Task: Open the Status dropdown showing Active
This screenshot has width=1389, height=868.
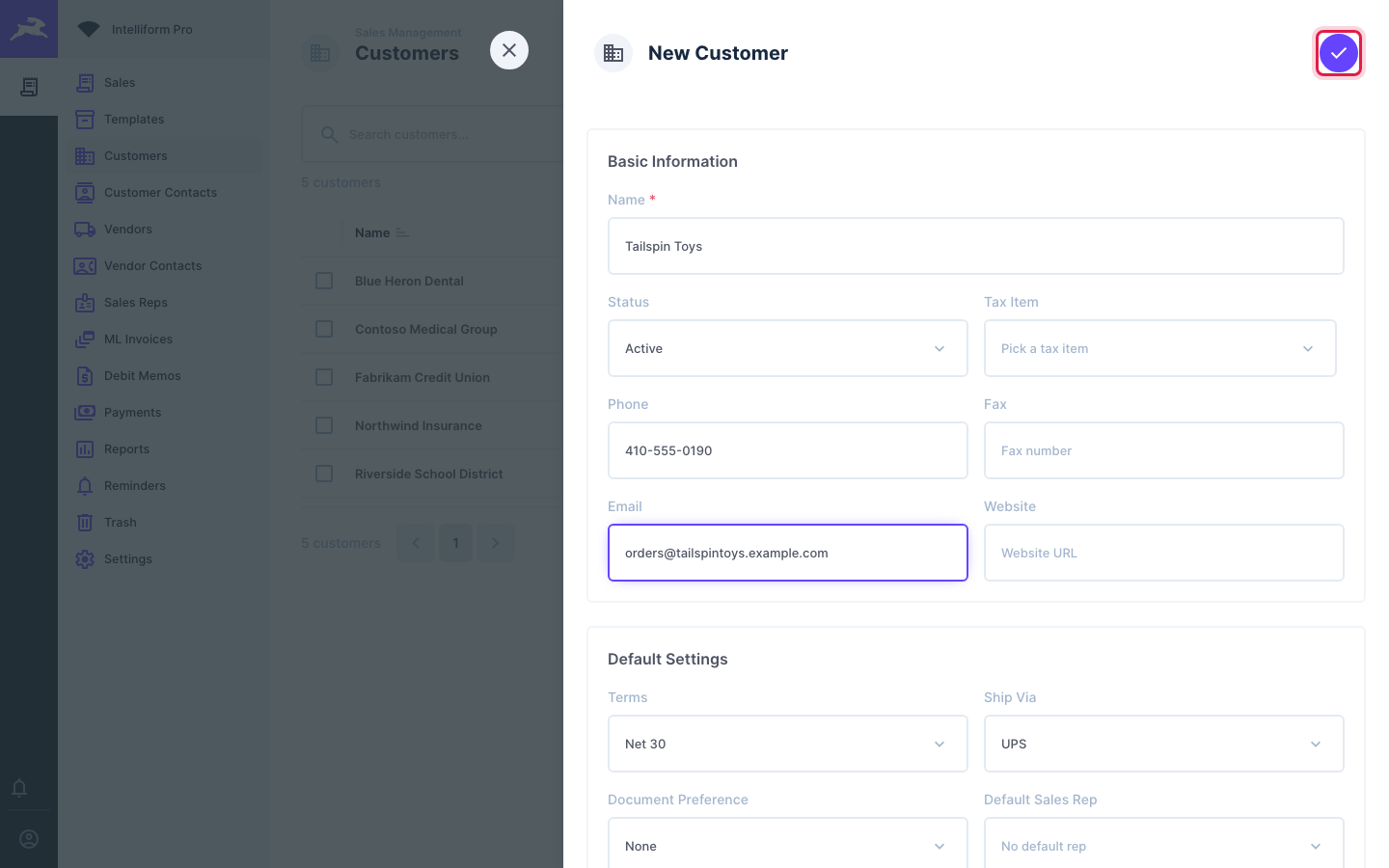Action: point(787,348)
